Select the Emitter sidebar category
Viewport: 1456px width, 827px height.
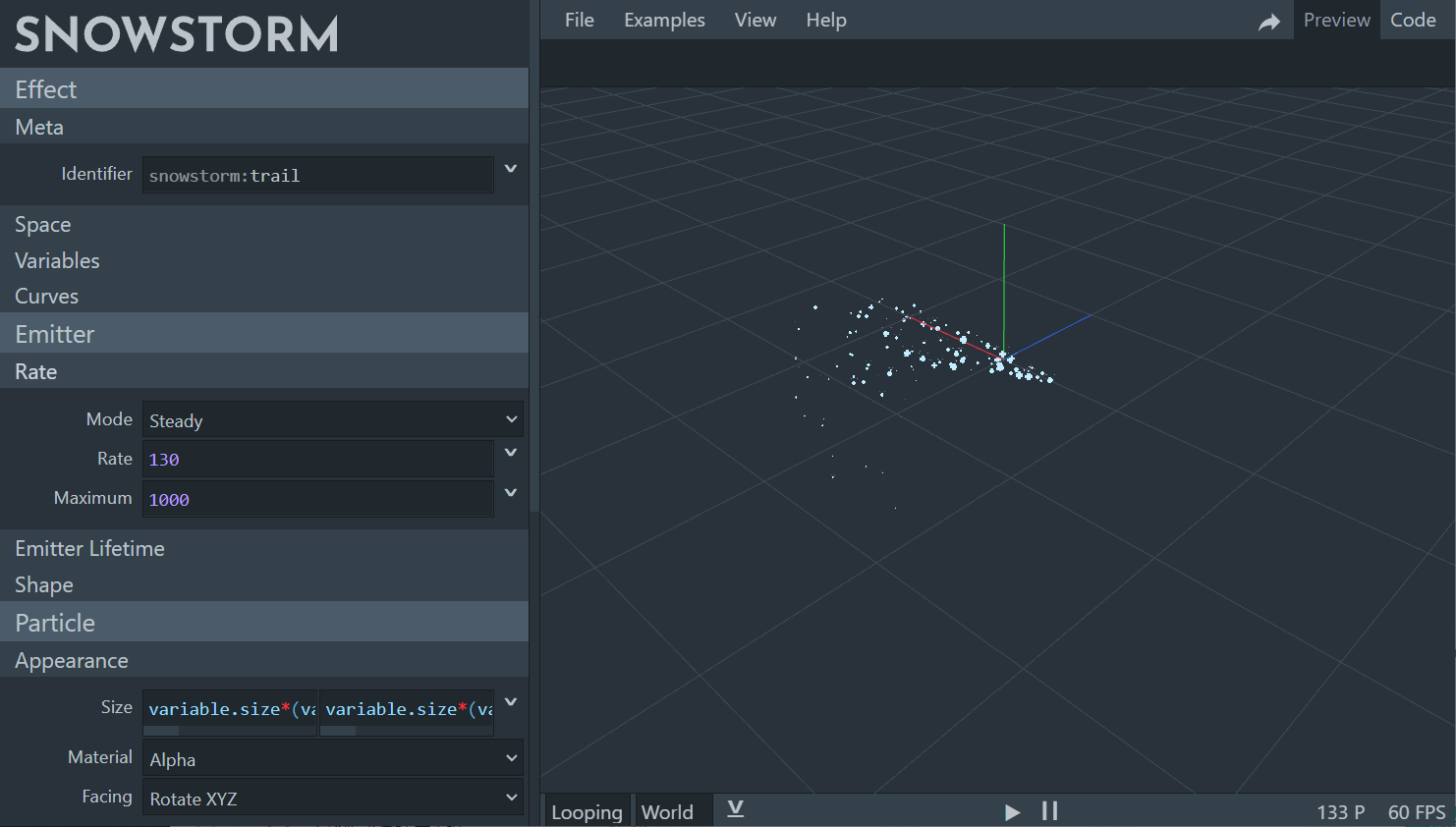point(264,333)
